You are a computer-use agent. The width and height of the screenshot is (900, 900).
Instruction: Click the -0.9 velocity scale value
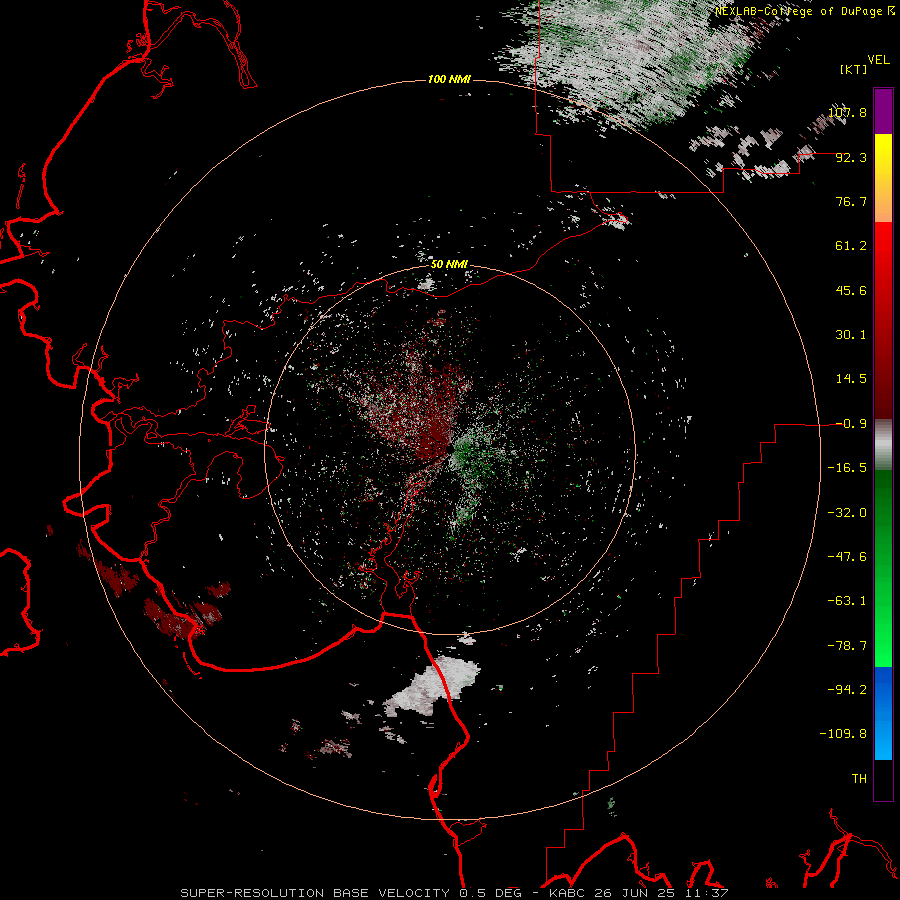tap(851, 424)
